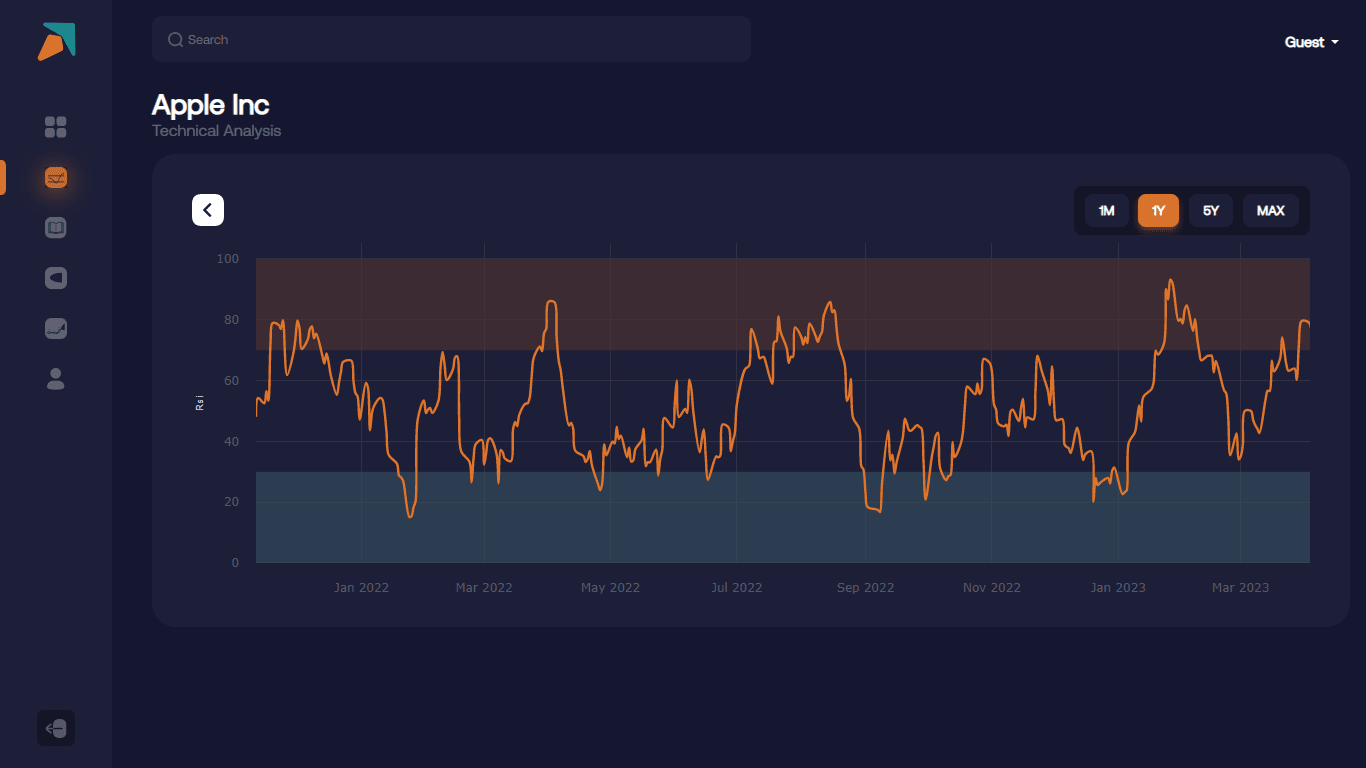Viewport: 1366px width, 768px height.
Task: Click the Technical Analysis subtitle
Action: 216,131
